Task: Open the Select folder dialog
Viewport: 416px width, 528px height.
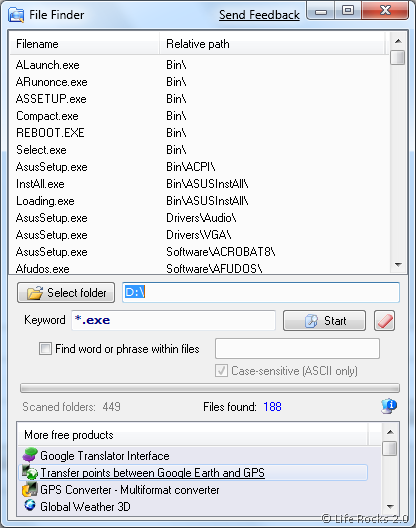Action: tap(66, 293)
